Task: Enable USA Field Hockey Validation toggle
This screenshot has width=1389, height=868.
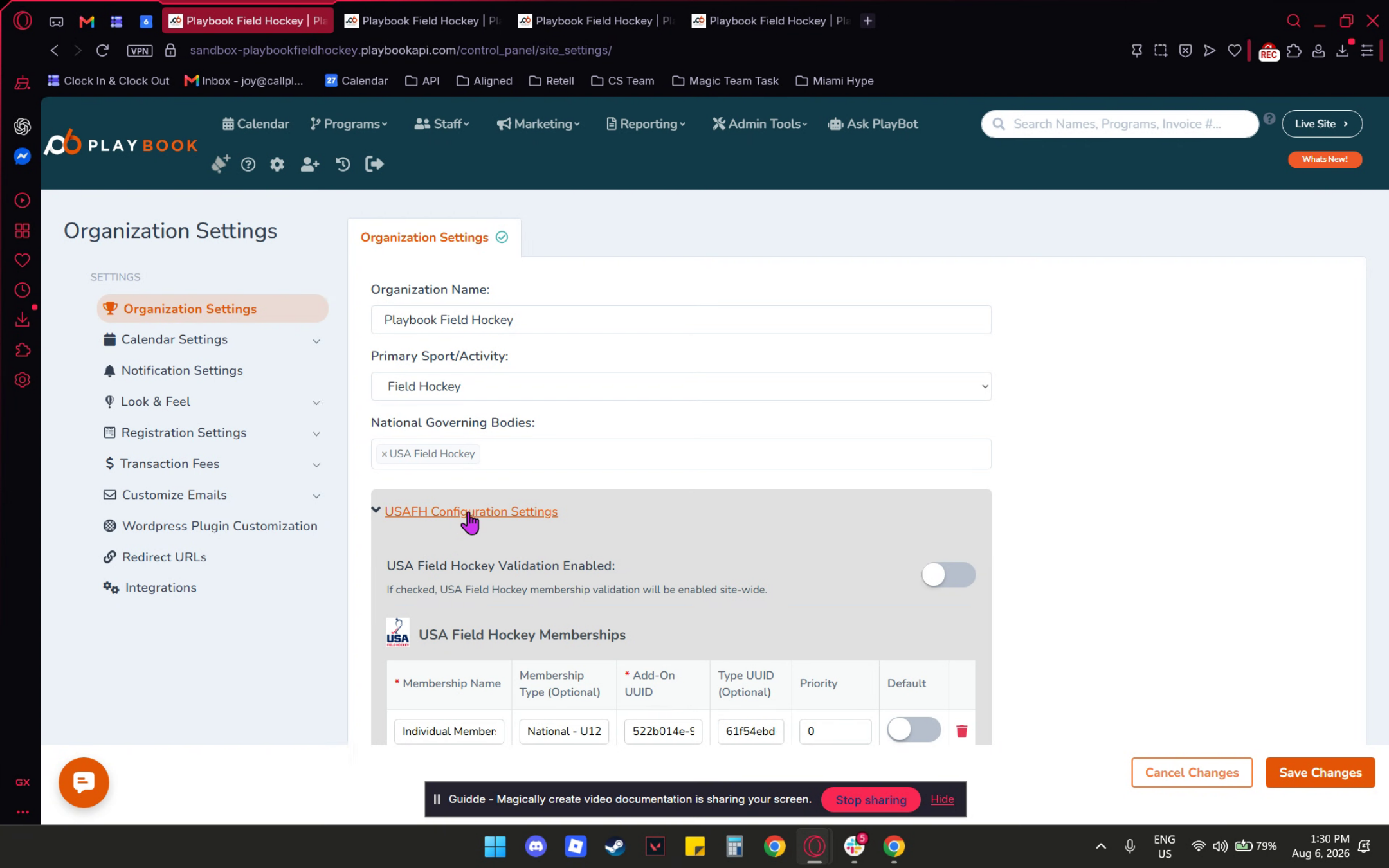Action: 949,574
